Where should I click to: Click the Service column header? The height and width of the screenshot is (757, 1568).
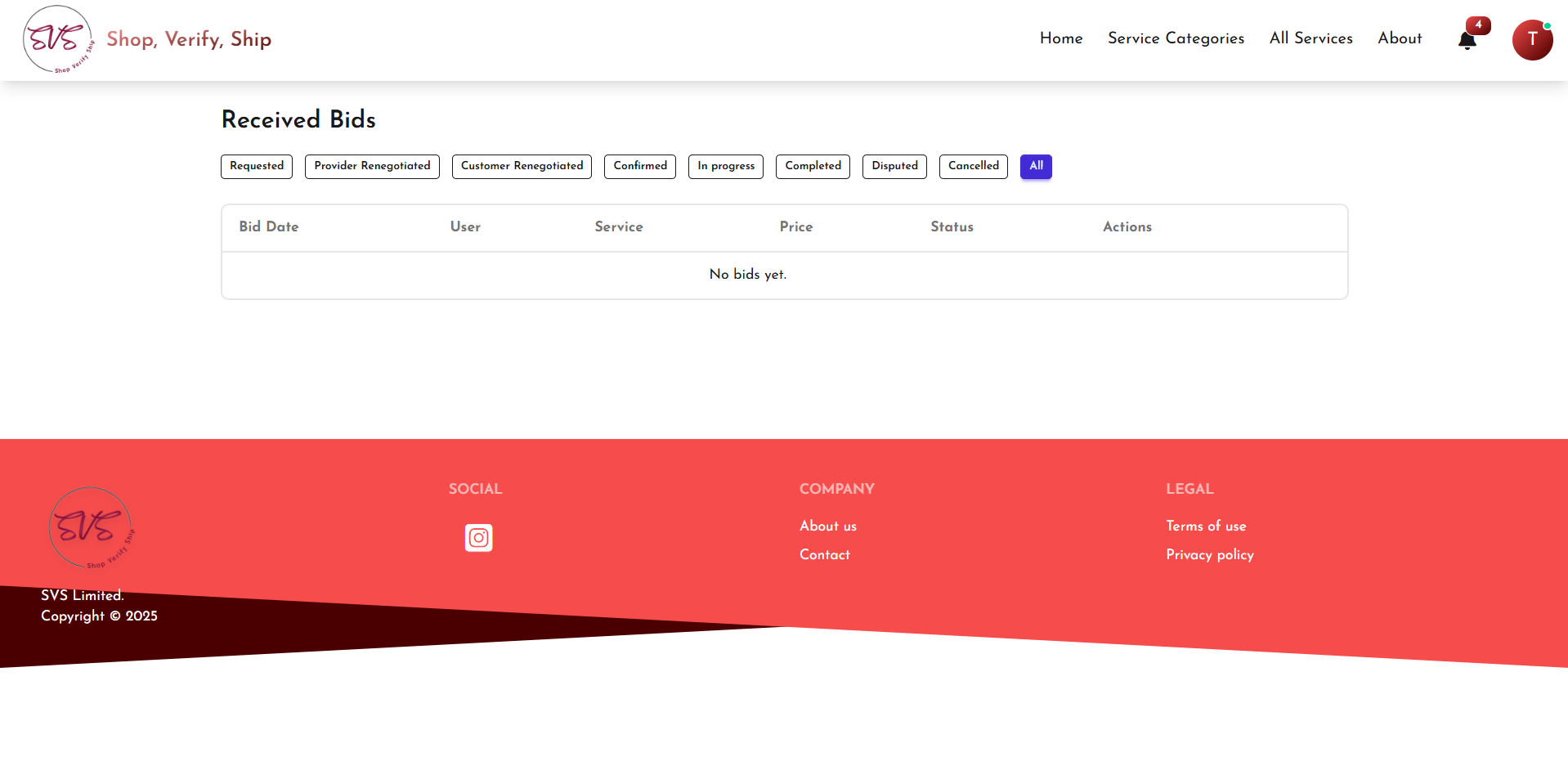[619, 226]
